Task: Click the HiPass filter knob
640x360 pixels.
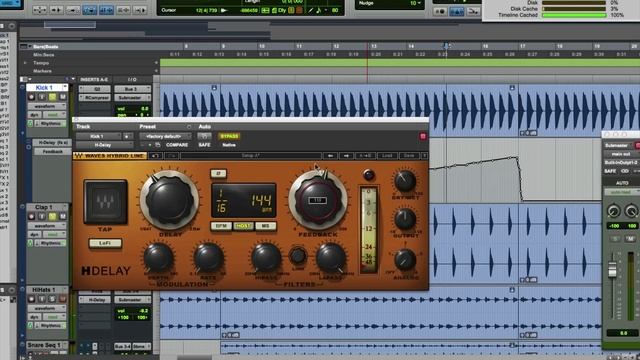Action: pyautogui.click(x=266, y=258)
